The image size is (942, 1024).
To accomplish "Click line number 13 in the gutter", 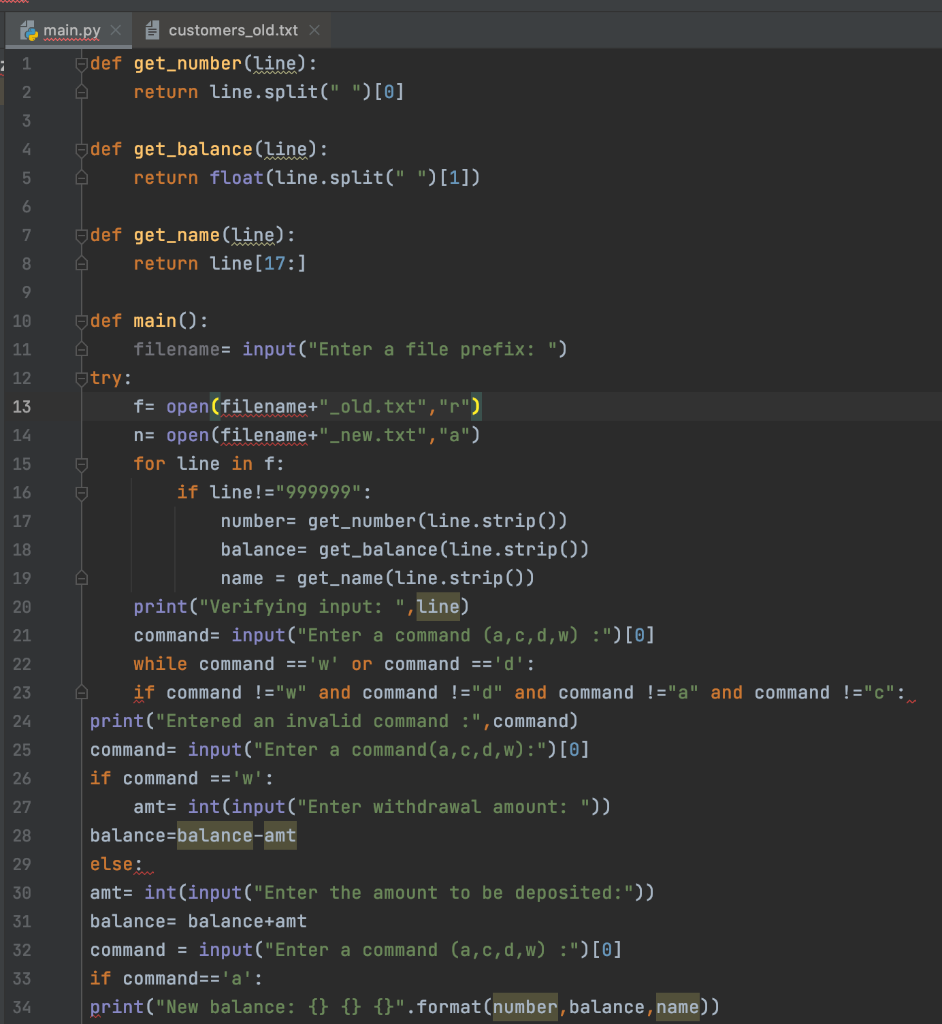I will (22, 407).
